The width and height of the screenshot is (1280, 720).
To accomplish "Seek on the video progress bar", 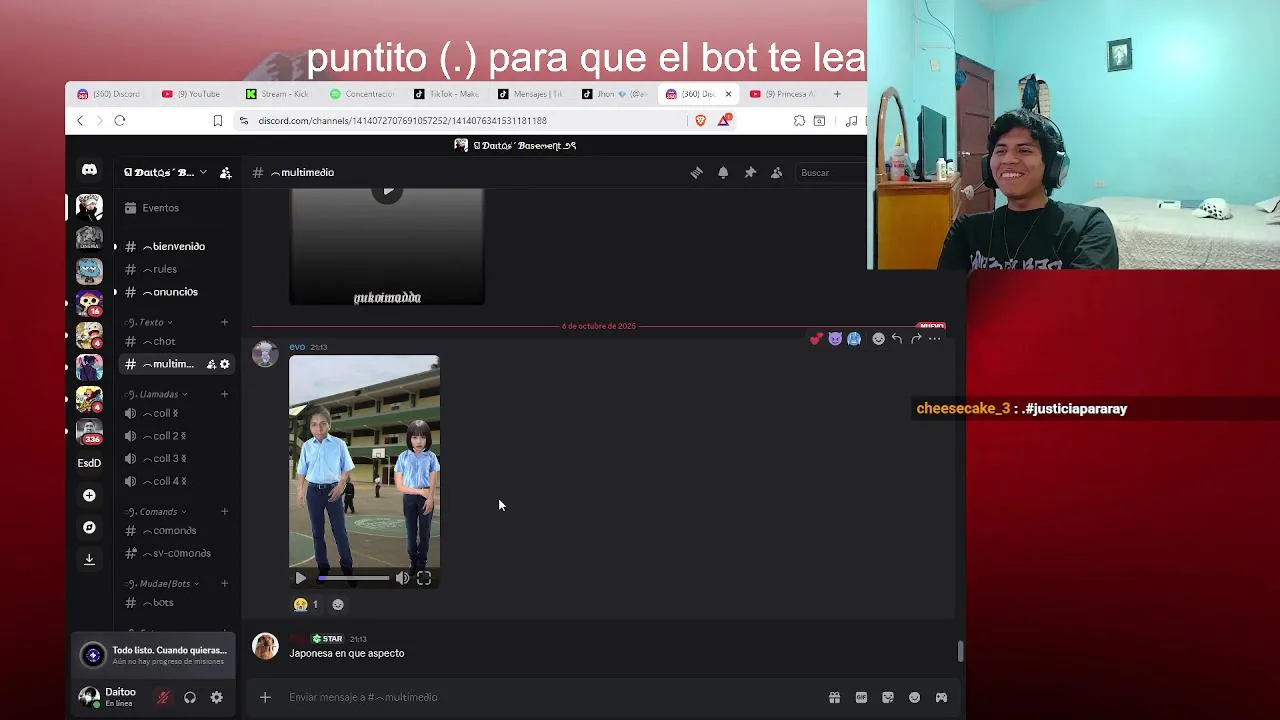I will point(354,578).
